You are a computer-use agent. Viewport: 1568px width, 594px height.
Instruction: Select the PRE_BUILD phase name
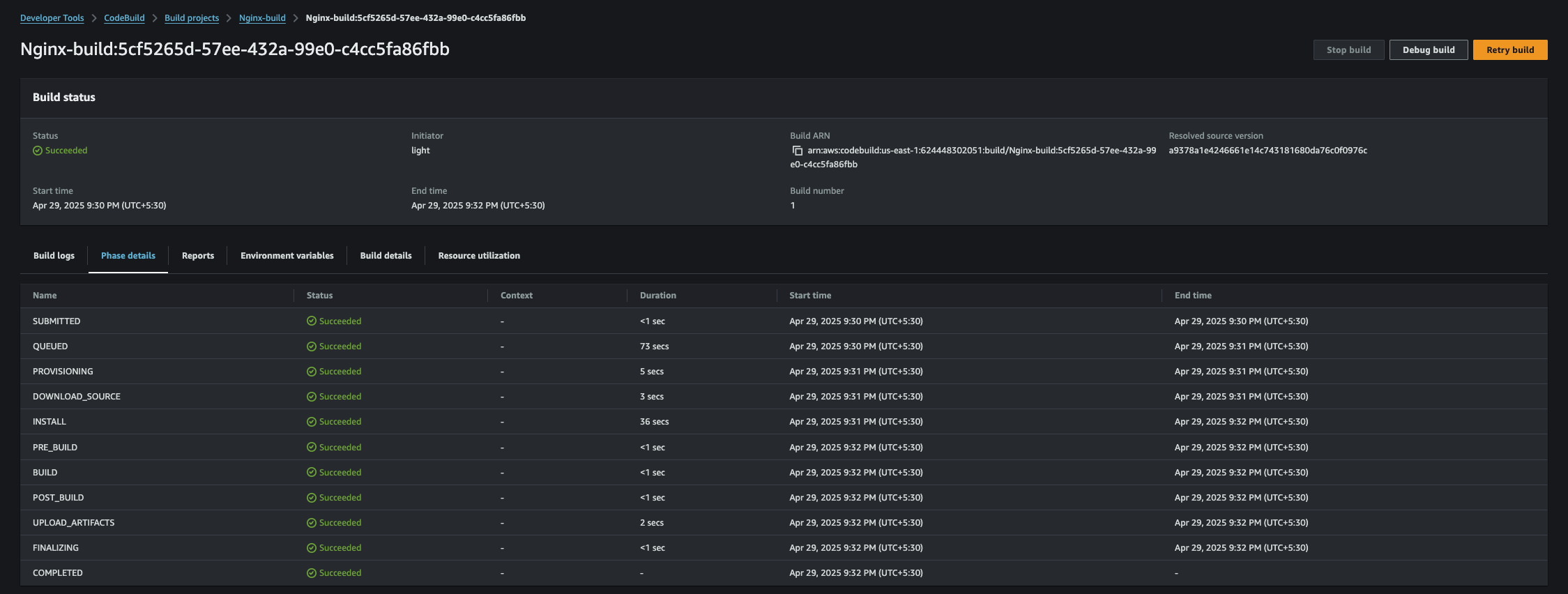[x=55, y=448]
